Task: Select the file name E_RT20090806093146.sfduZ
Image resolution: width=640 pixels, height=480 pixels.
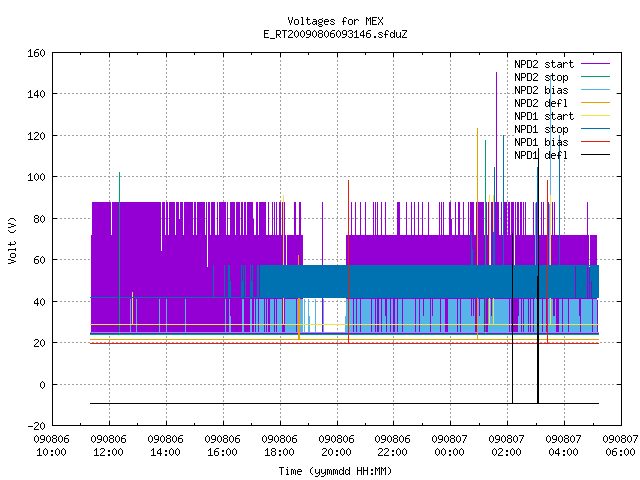Action: tap(335, 34)
